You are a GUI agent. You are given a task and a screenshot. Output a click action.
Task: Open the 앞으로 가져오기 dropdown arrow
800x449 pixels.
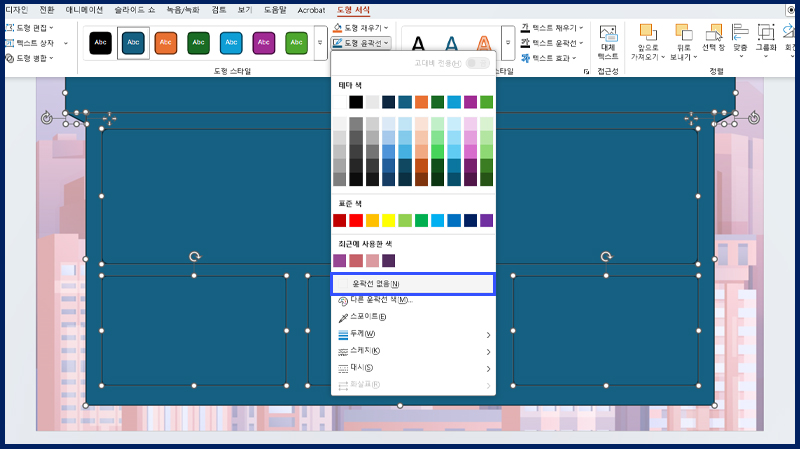[x=663, y=57]
